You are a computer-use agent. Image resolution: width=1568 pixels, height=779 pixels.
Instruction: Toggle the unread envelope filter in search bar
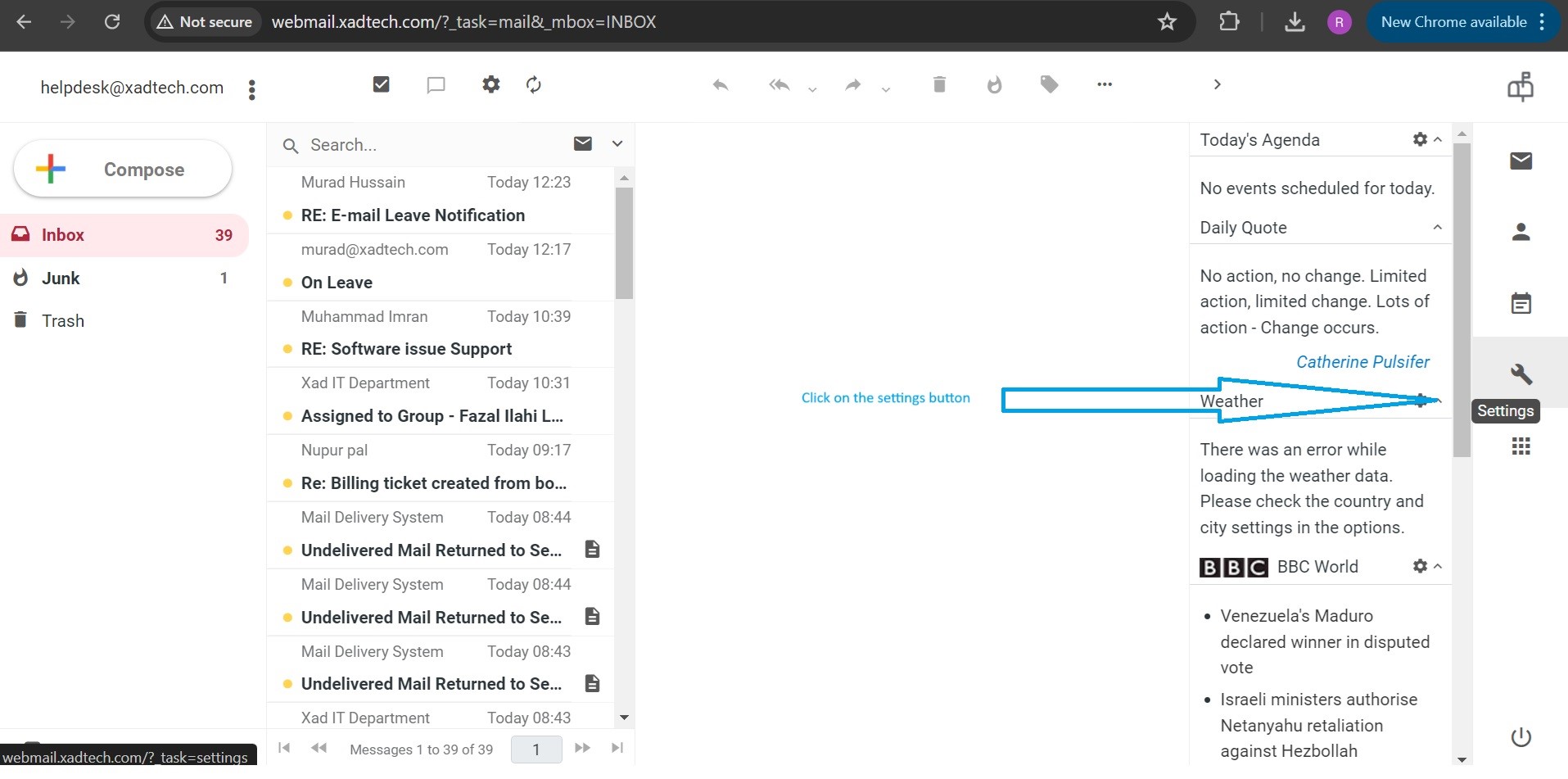(583, 144)
